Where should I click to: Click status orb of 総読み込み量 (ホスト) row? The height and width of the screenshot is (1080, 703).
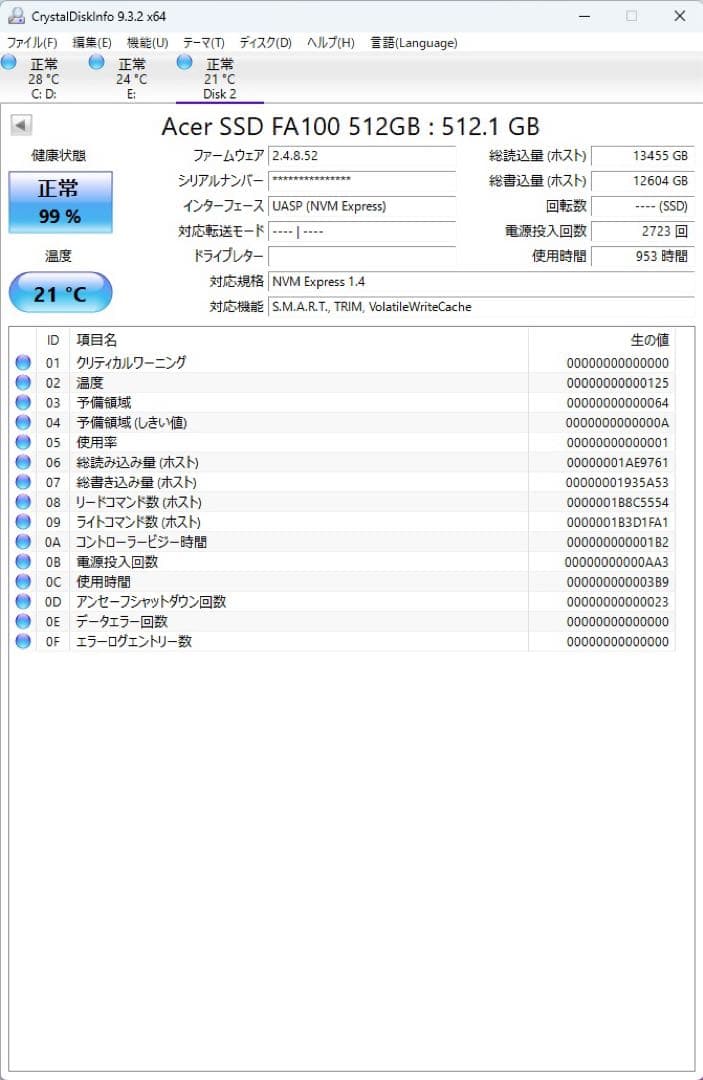(23, 462)
